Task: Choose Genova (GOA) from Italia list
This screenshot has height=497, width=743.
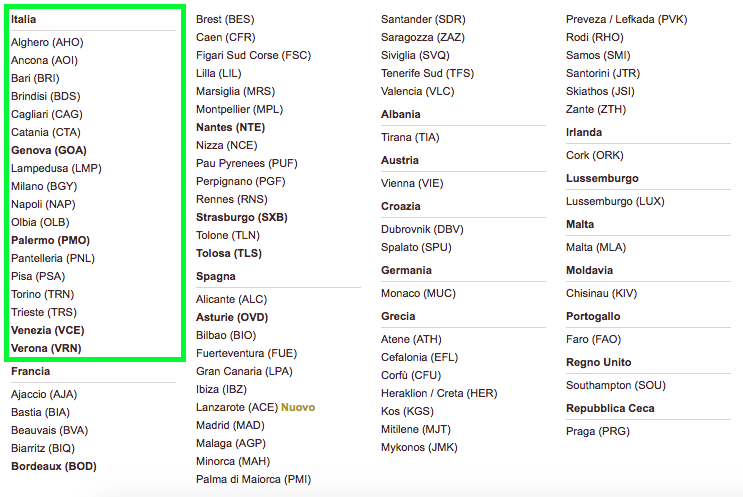Action: coord(49,150)
